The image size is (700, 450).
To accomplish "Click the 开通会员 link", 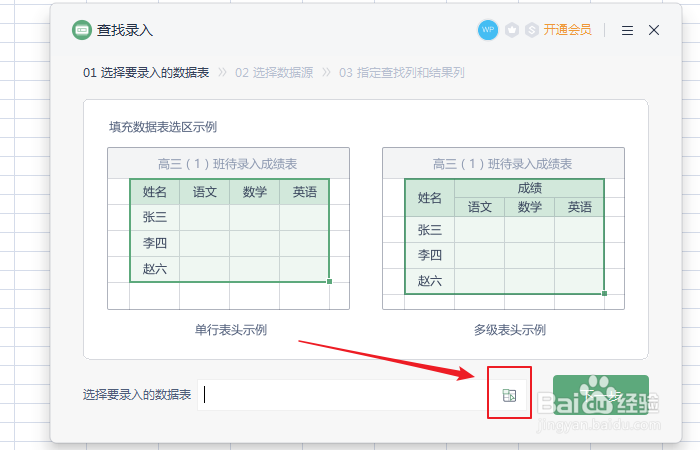I will (x=568, y=30).
